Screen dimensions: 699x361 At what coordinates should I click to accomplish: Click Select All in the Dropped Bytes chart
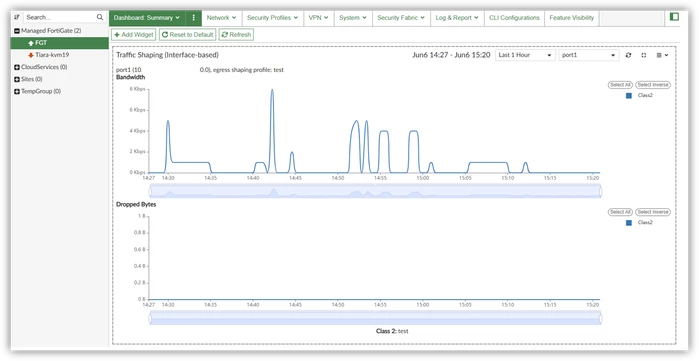pyautogui.click(x=620, y=212)
